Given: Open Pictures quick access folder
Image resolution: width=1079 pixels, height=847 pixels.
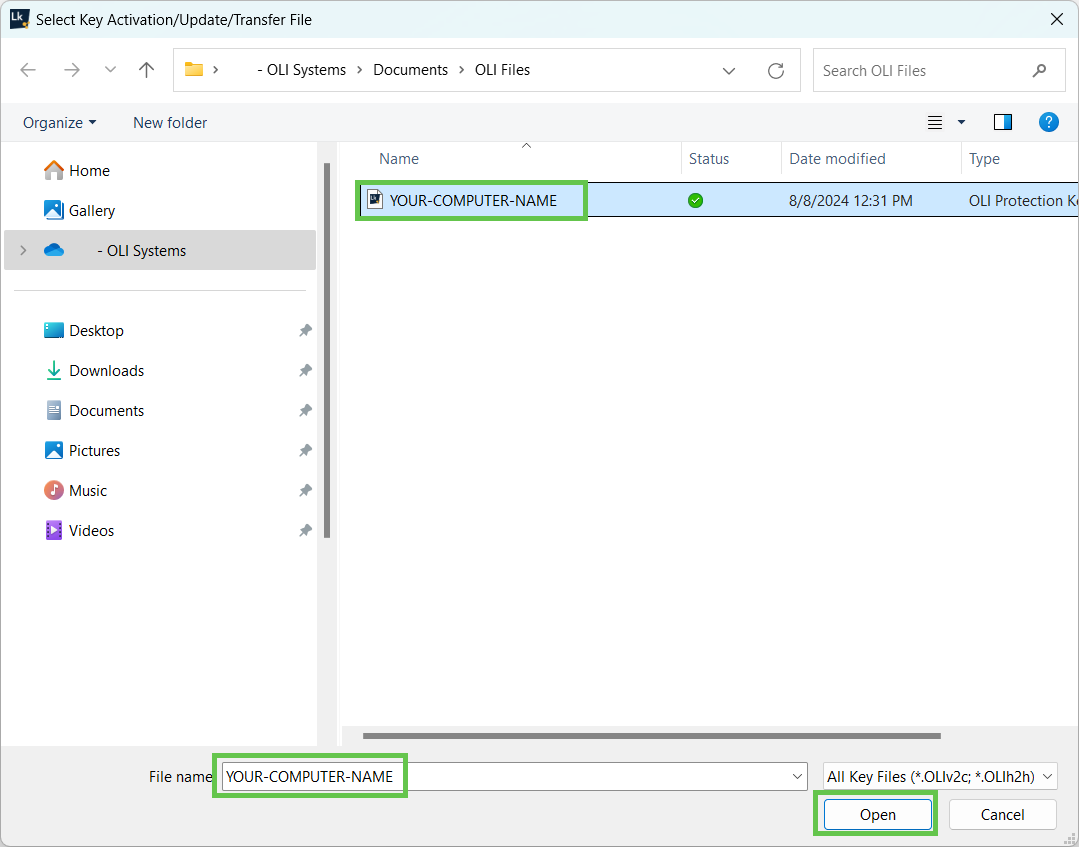Looking at the screenshot, I should 82,451.
